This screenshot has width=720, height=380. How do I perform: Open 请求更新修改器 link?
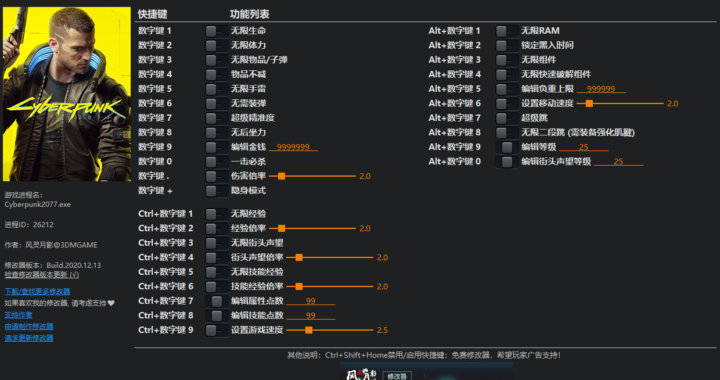pyautogui.click(x=29, y=338)
